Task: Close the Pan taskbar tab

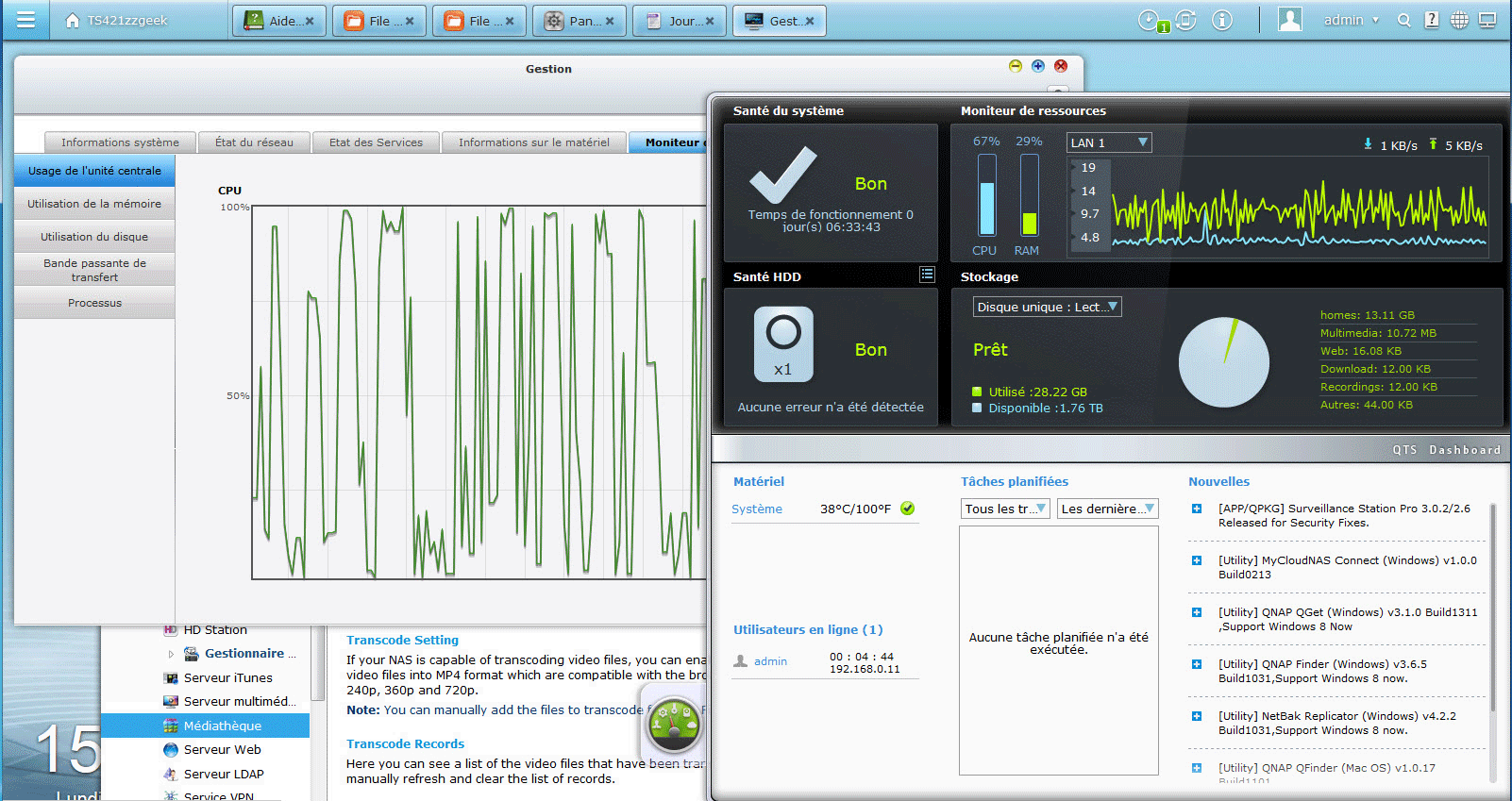Action: click(x=610, y=21)
